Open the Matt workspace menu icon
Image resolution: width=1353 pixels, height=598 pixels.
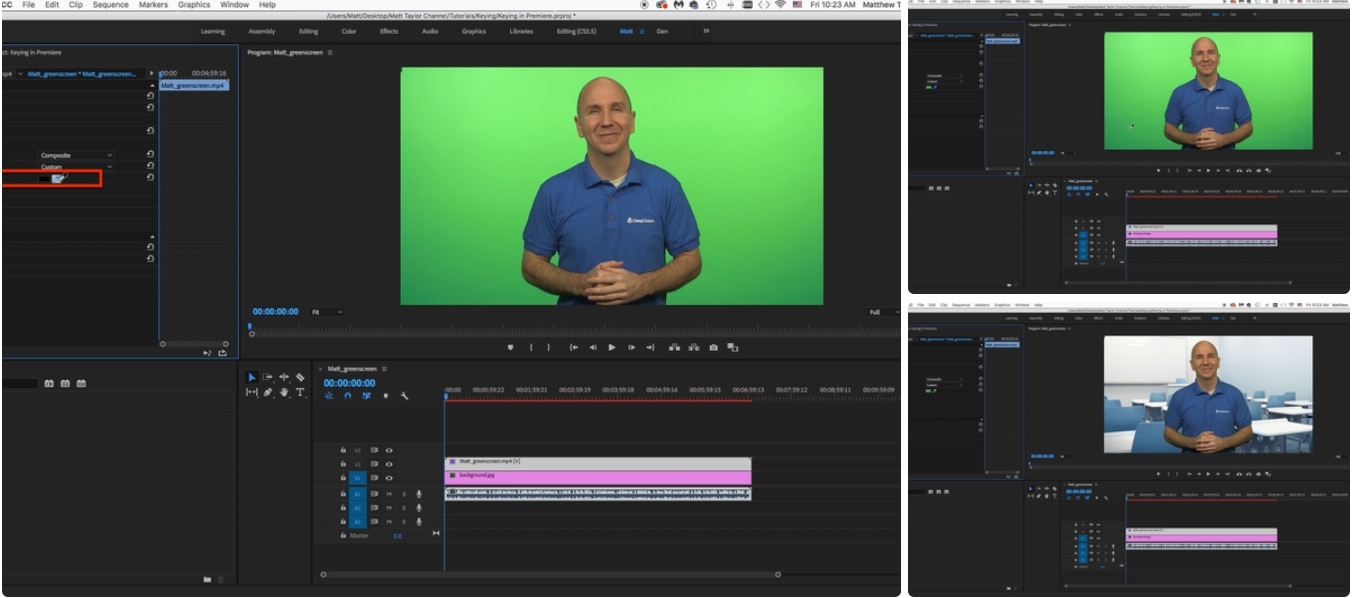(x=642, y=32)
